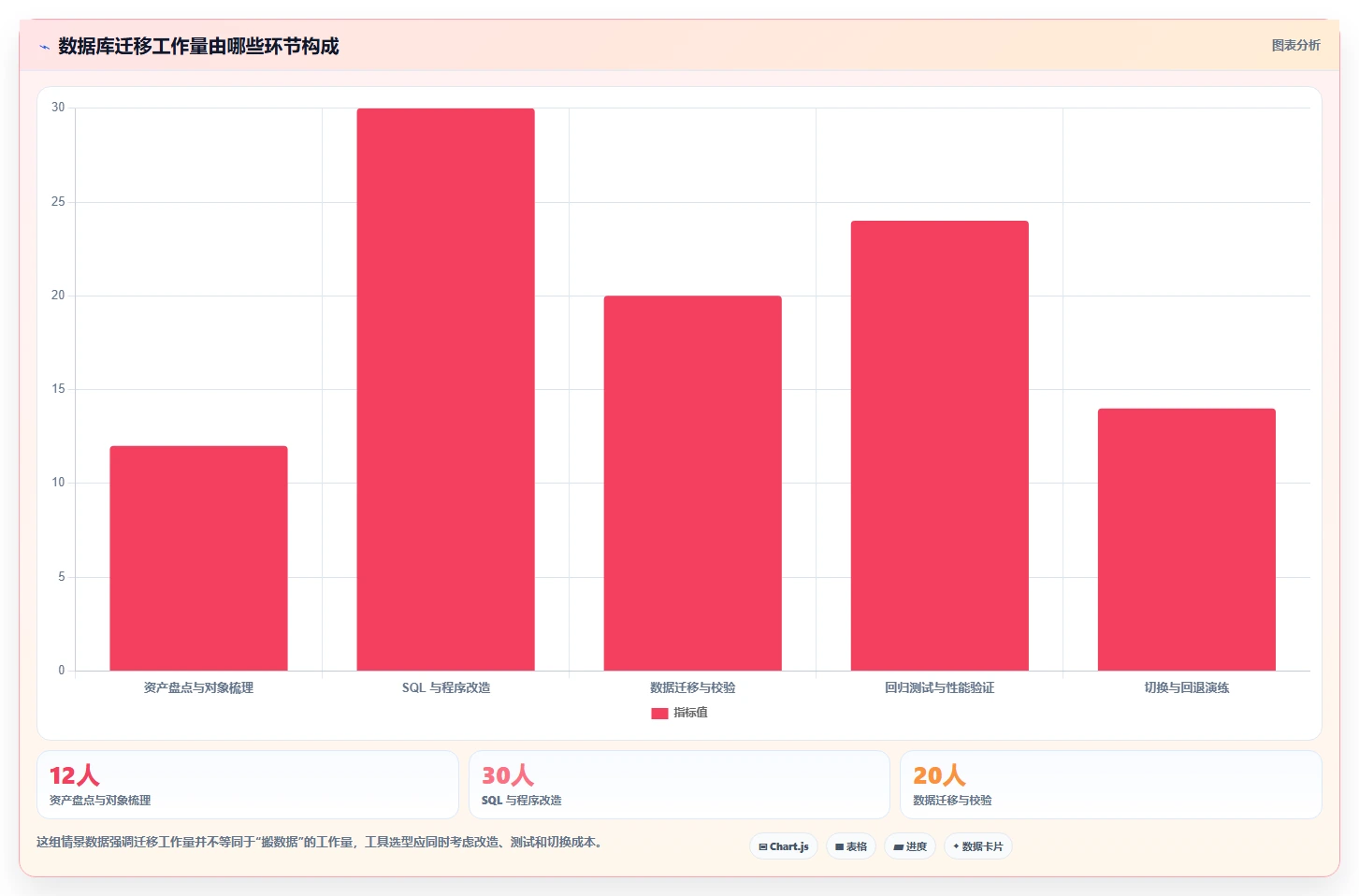Click the 表格 tag chip
The width and height of the screenshot is (1359, 896).
coord(851,846)
